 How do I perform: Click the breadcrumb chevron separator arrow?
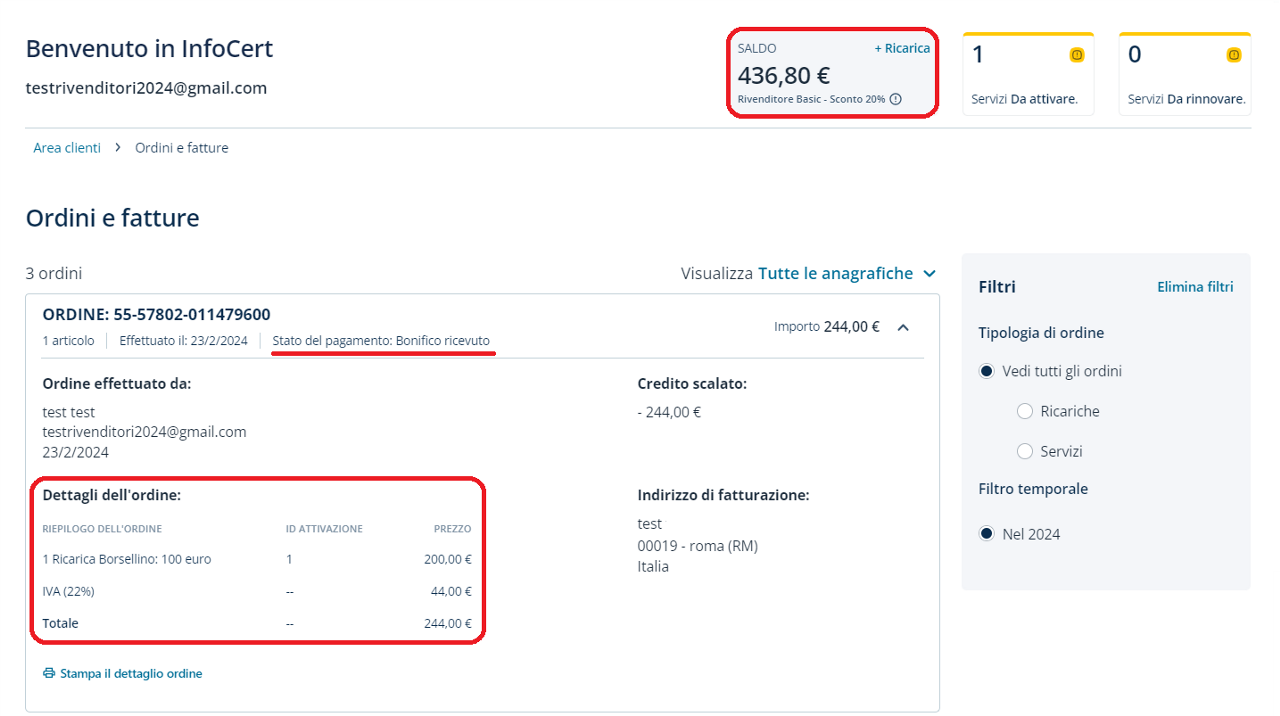click(x=118, y=148)
